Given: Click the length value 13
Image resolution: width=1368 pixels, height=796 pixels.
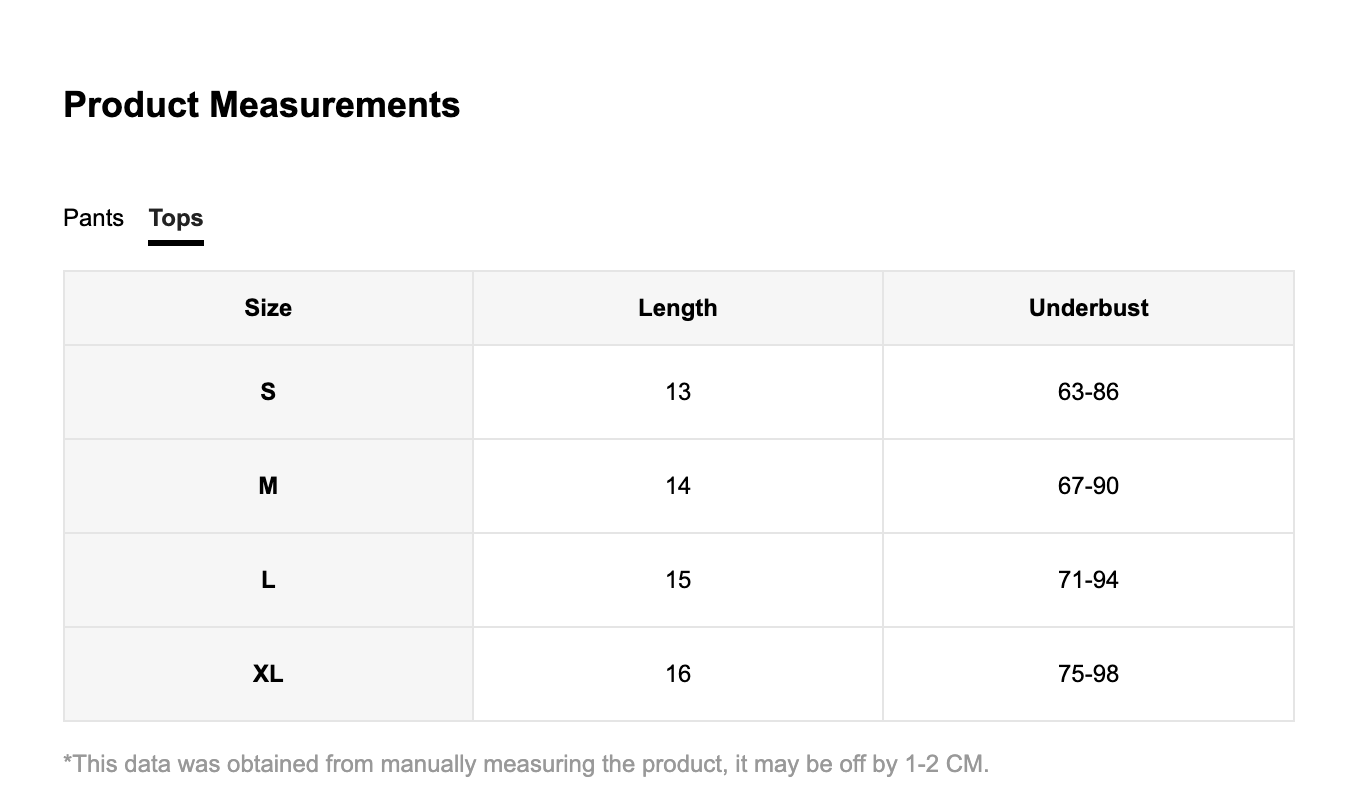Looking at the screenshot, I should (x=678, y=392).
